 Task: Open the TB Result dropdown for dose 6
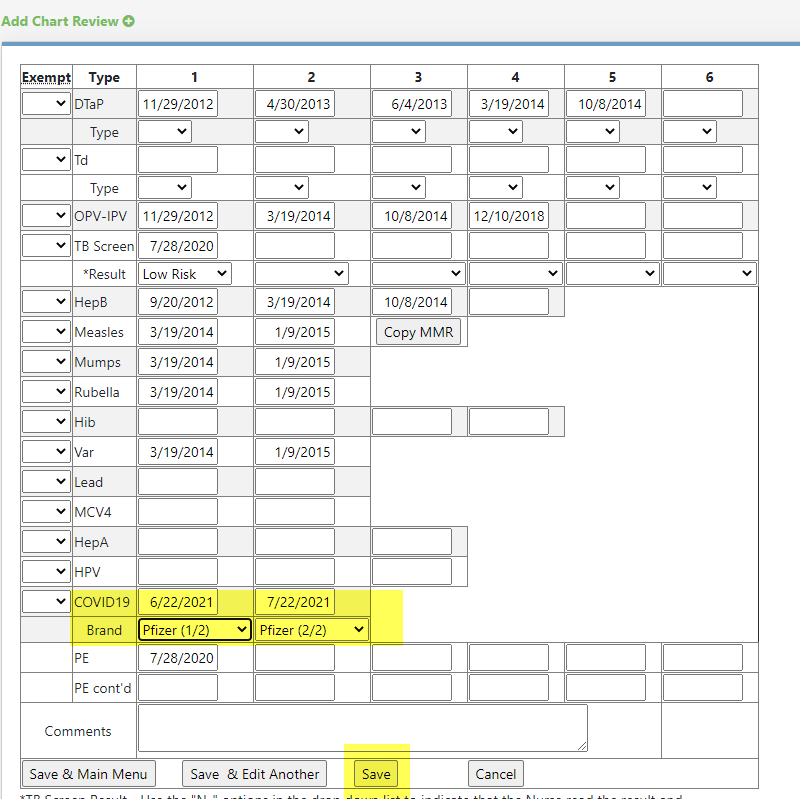pyautogui.click(x=710, y=274)
